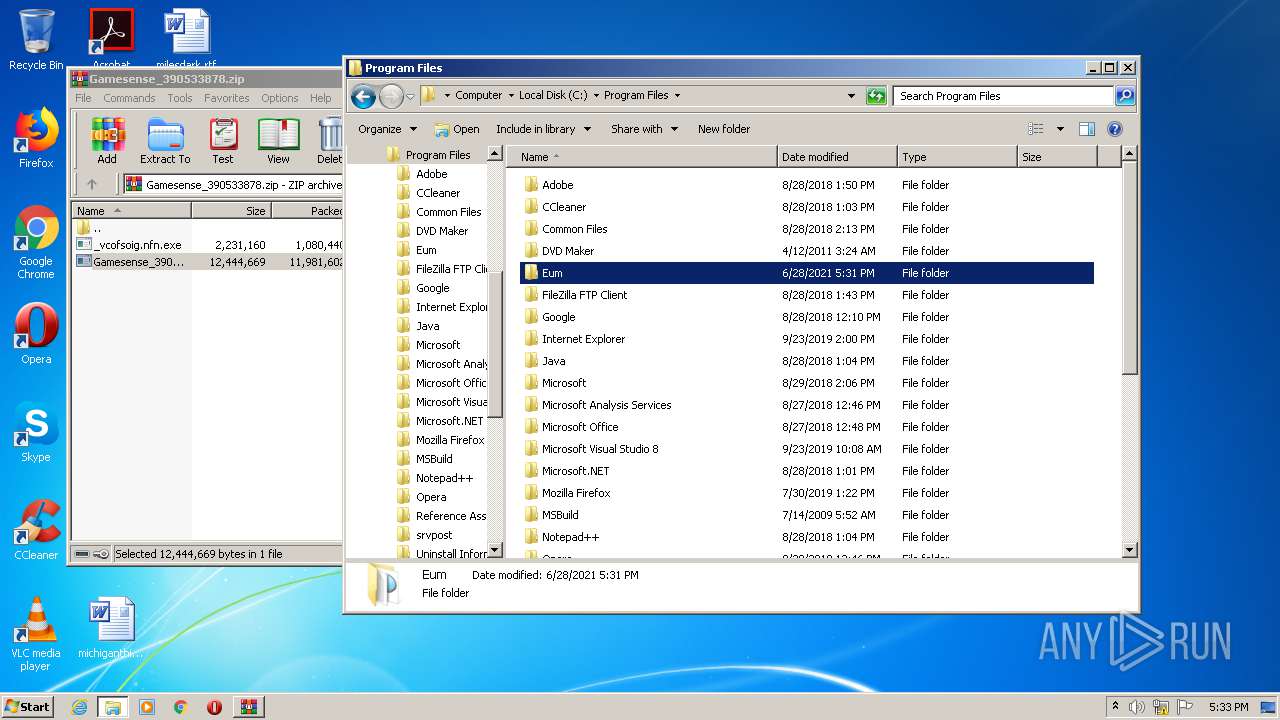Select the Eum folder in file list

click(807, 273)
